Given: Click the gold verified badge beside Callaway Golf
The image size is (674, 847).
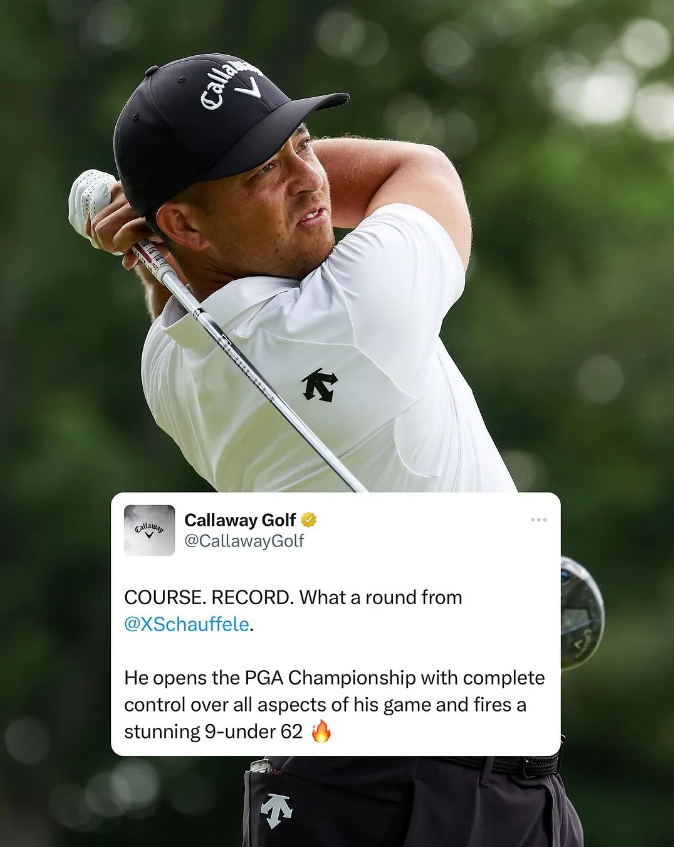Looking at the screenshot, I should coord(308,520).
